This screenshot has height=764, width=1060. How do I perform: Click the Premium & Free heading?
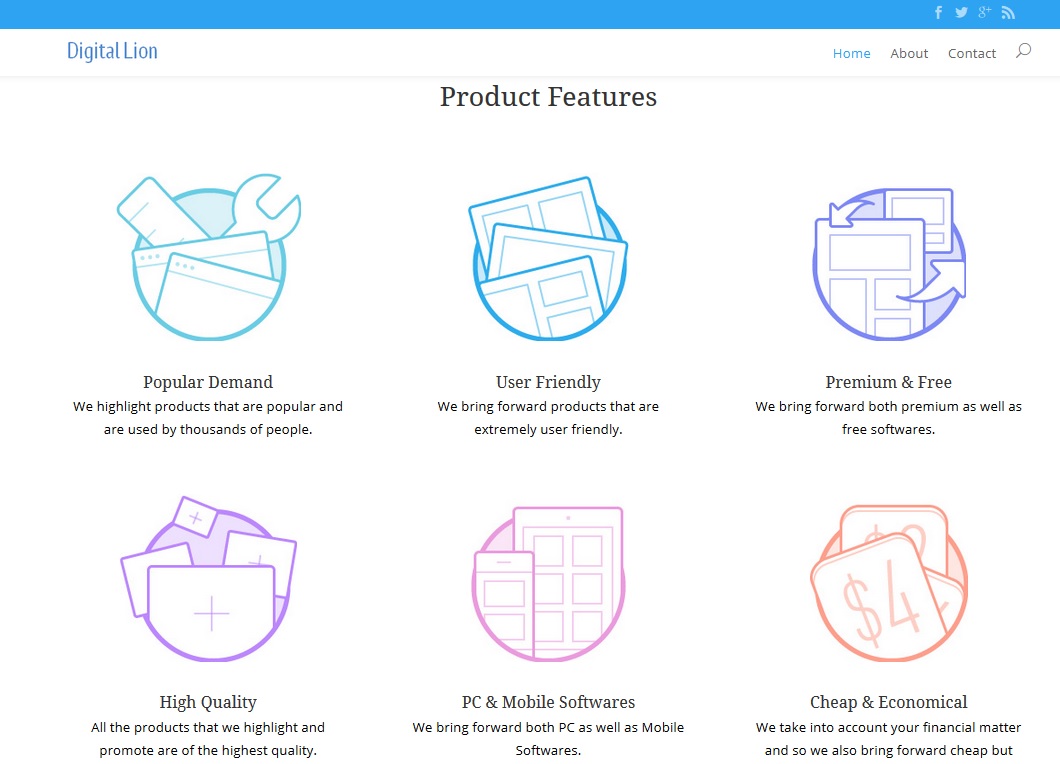[888, 382]
